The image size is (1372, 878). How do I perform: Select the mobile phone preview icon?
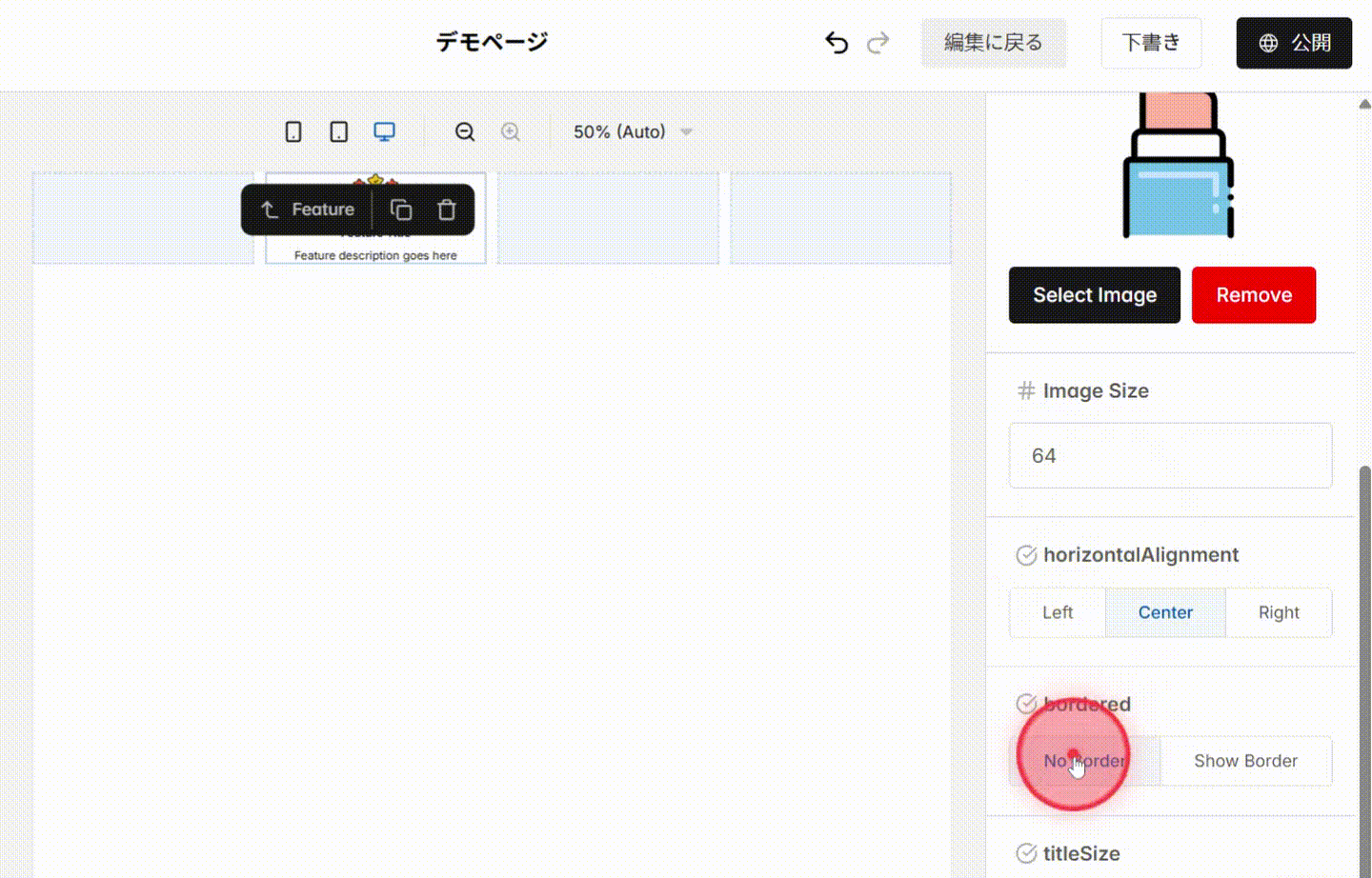click(x=293, y=131)
